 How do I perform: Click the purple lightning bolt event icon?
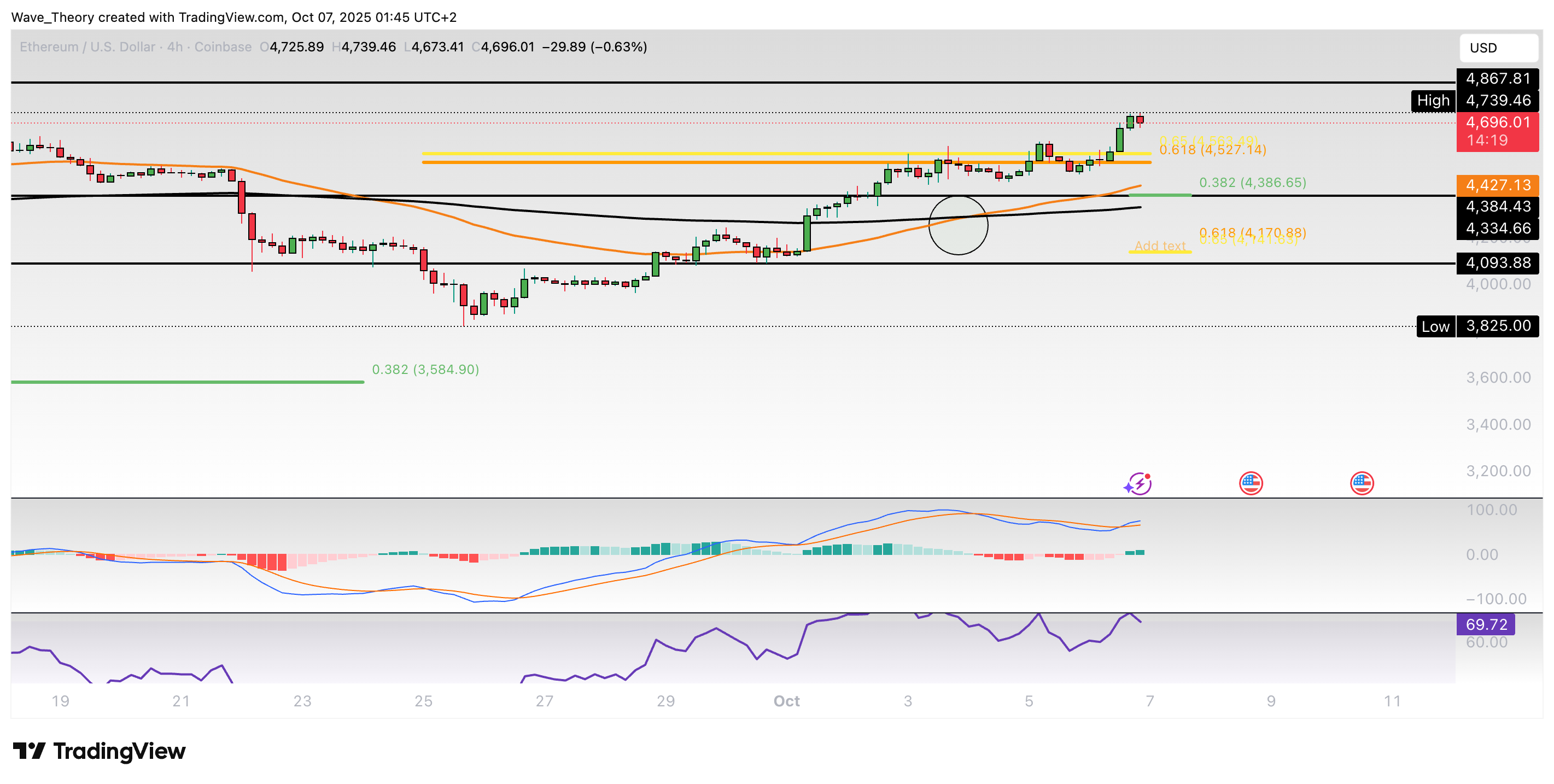(1138, 484)
